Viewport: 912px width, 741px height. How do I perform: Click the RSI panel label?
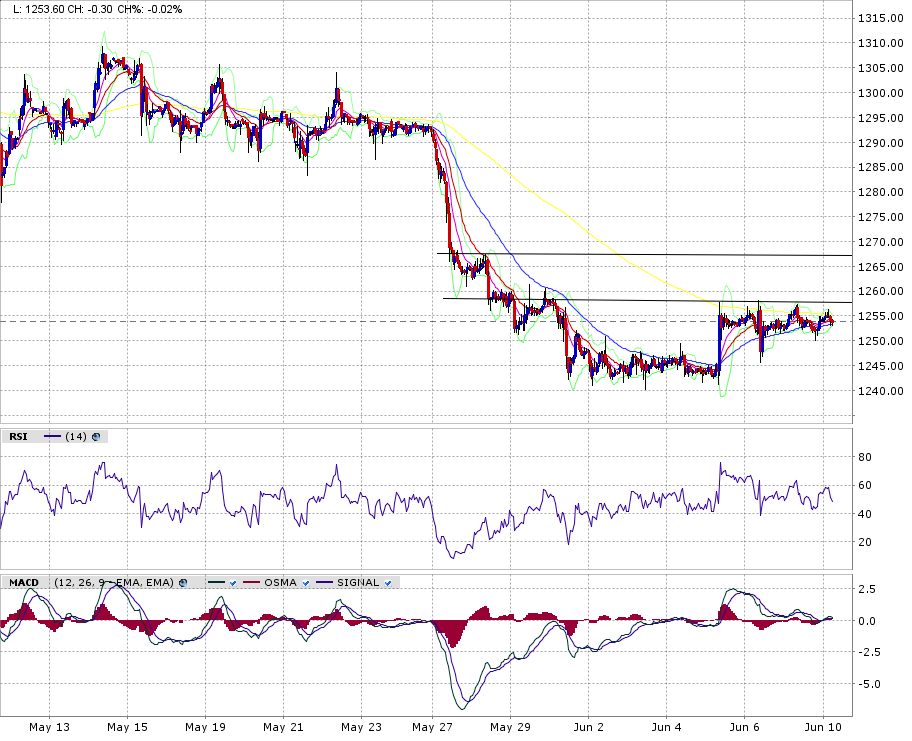(x=18, y=436)
